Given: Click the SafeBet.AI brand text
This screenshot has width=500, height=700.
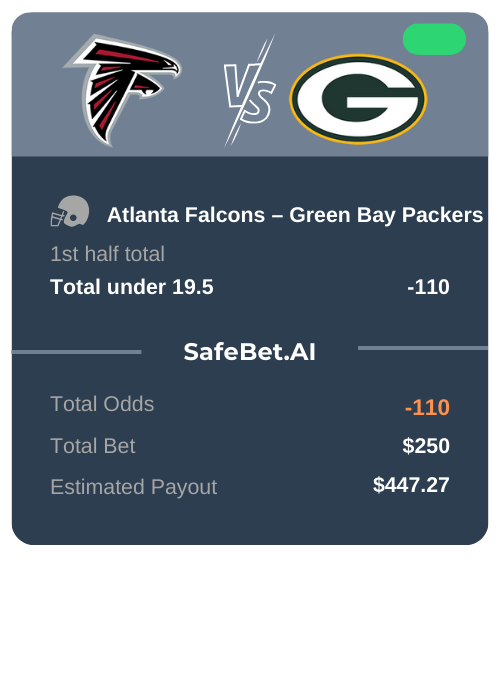Looking at the screenshot, I should [250, 352].
